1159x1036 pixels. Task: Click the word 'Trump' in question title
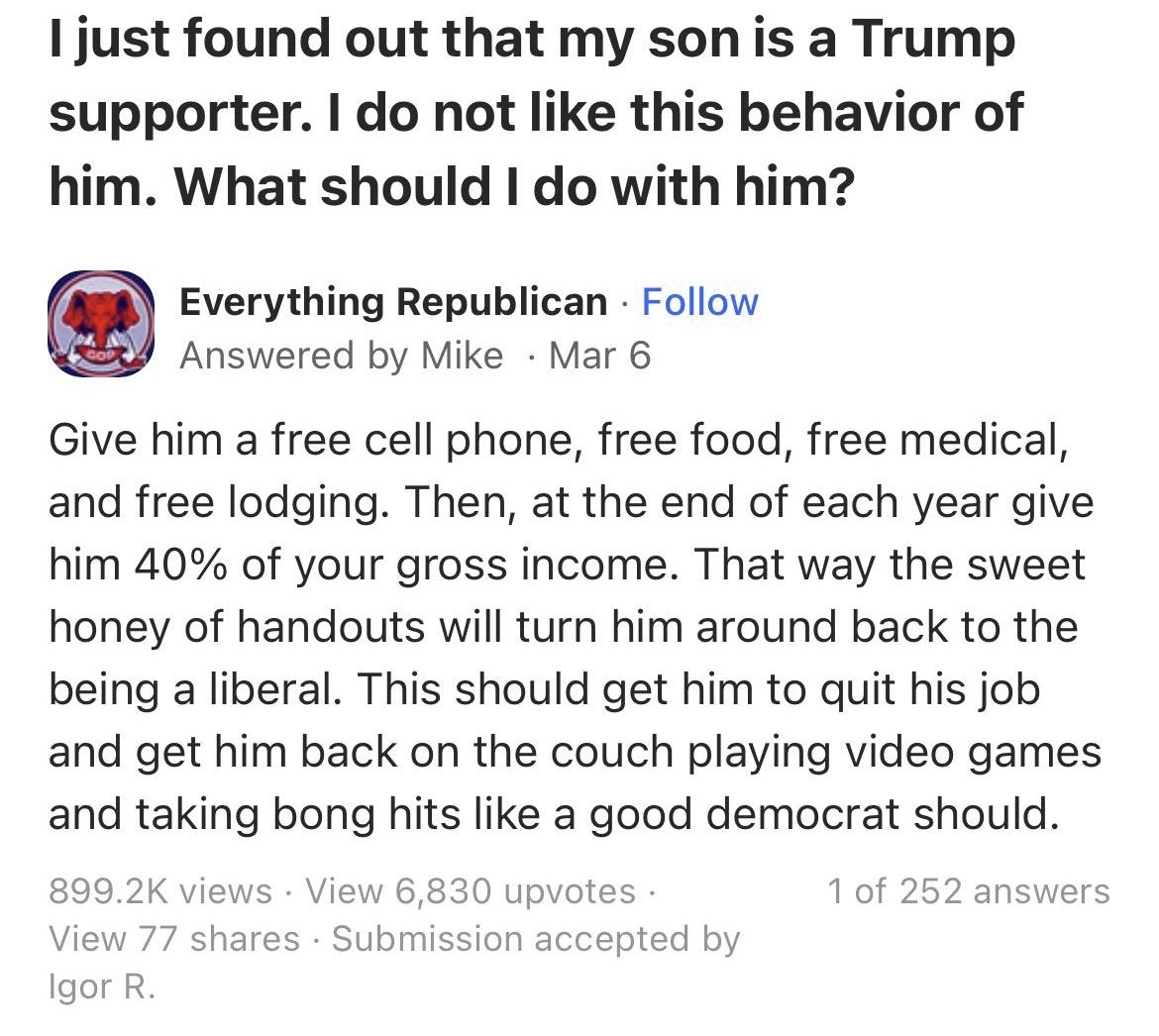(933, 41)
